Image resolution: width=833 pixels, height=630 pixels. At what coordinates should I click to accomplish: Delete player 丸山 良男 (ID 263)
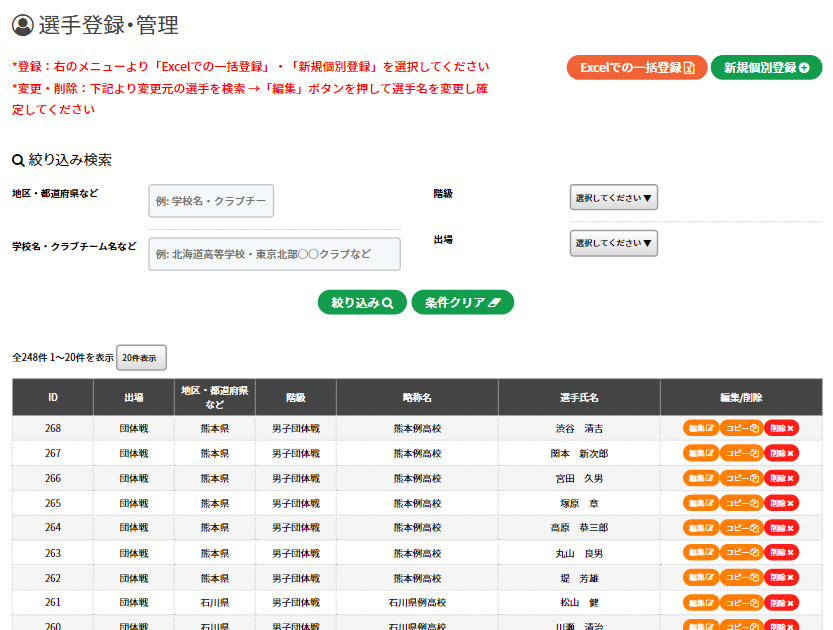tap(781, 553)
